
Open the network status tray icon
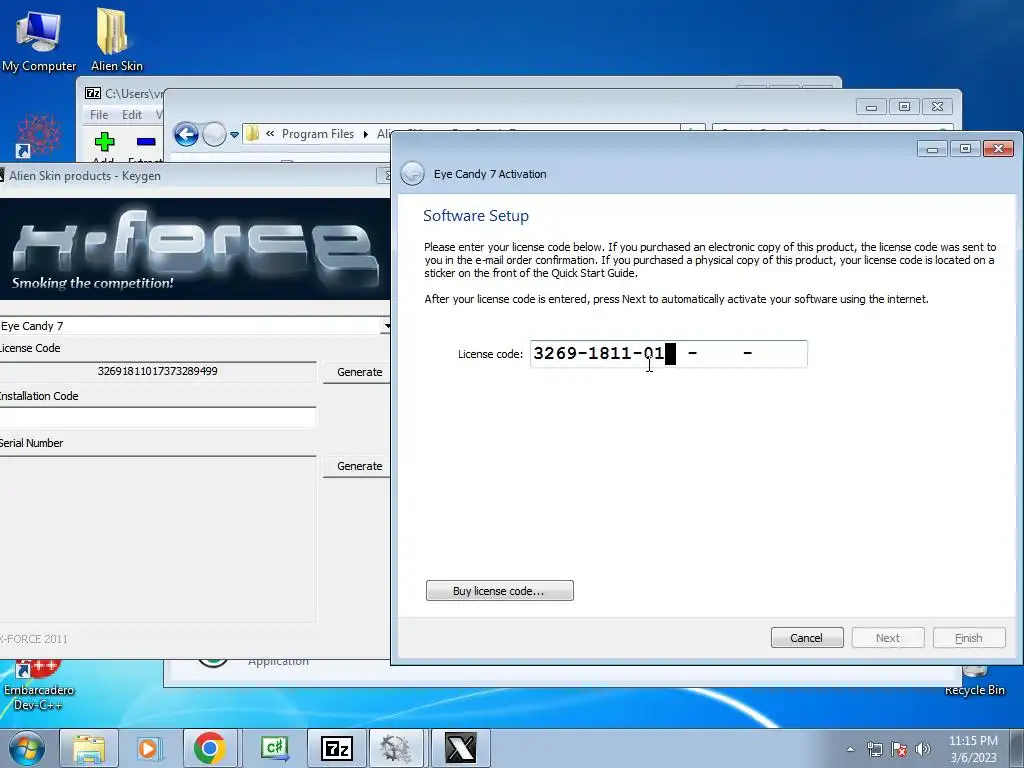pos(874,749)
